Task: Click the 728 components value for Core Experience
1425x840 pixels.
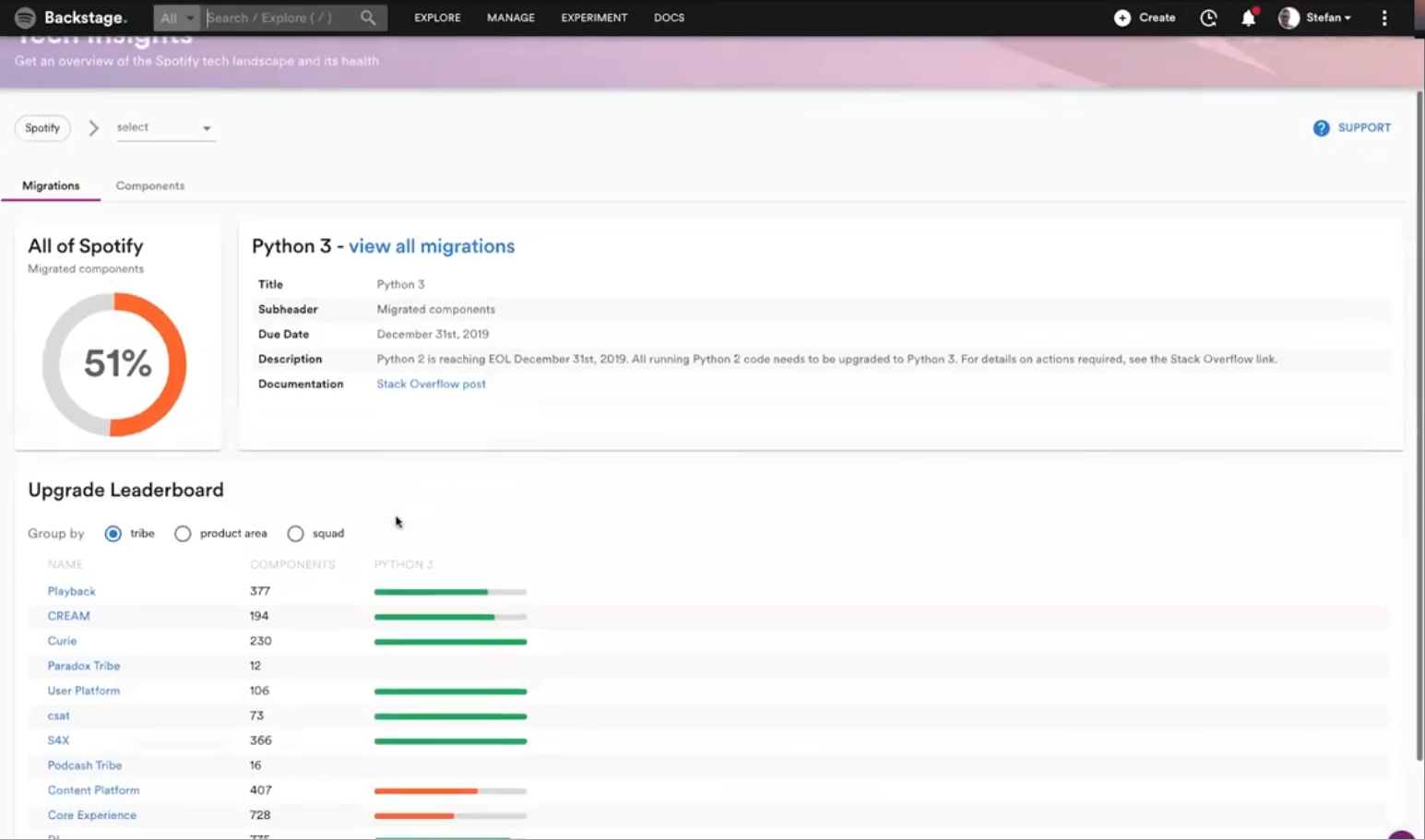Action: pyautogui.click(x=260, y=815)
